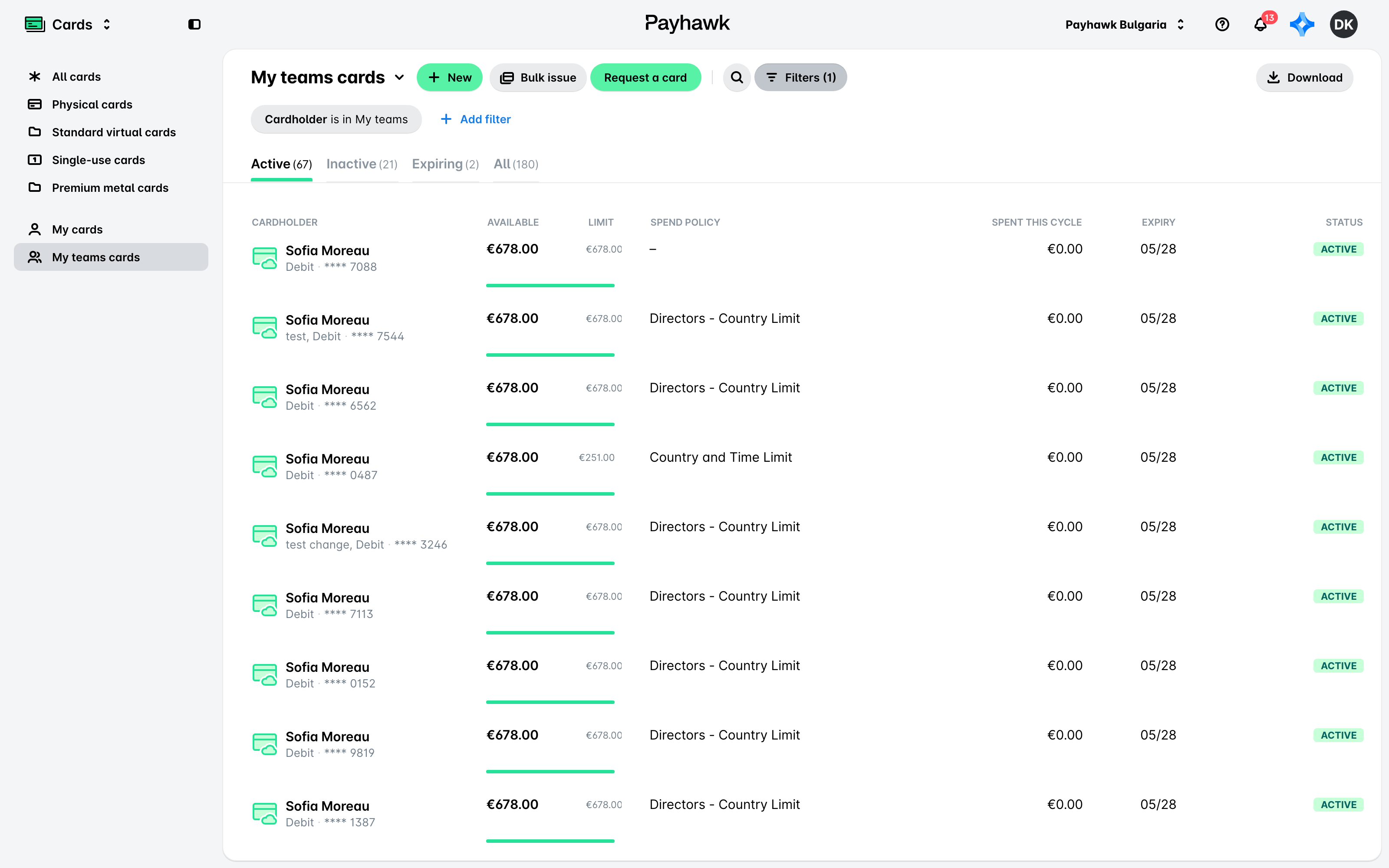Open the Cards module switcher
This screenshot has height=868, width=1389.
pos(68,24)
